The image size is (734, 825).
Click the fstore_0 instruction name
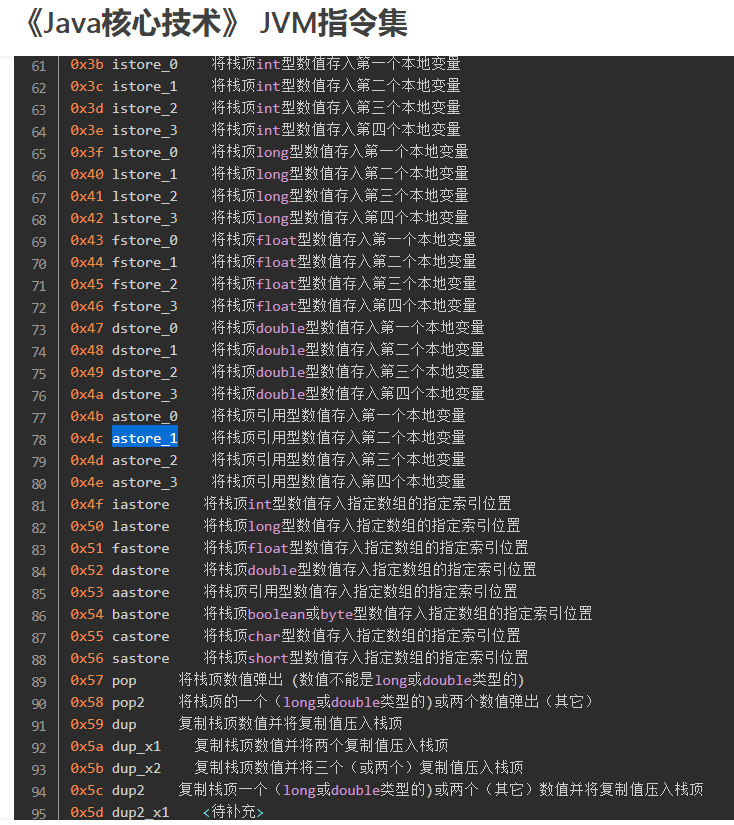[x=145, y=240]
